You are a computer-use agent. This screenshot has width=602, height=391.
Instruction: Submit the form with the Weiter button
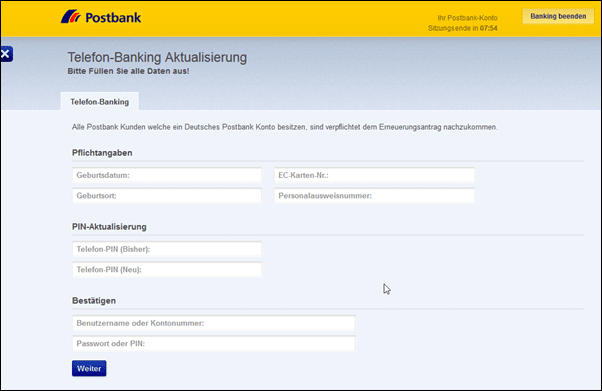89,368
